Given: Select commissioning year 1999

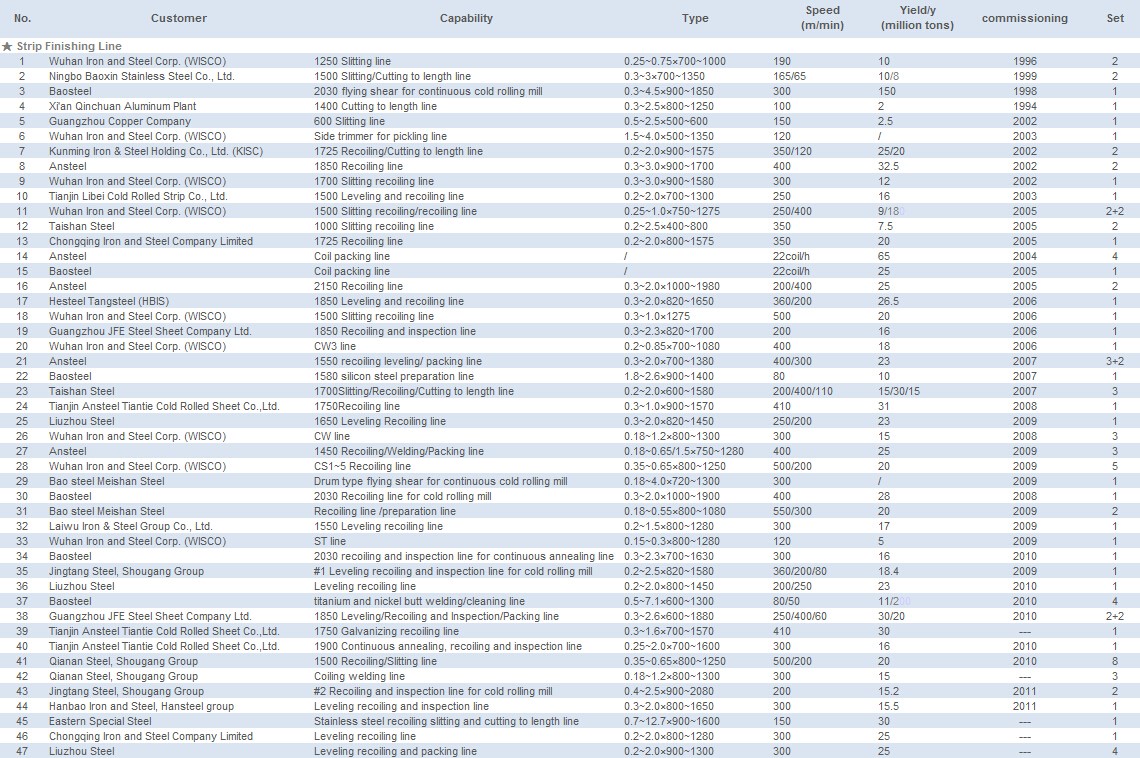Looking at the screenshot, I should tap(1025, 76).
